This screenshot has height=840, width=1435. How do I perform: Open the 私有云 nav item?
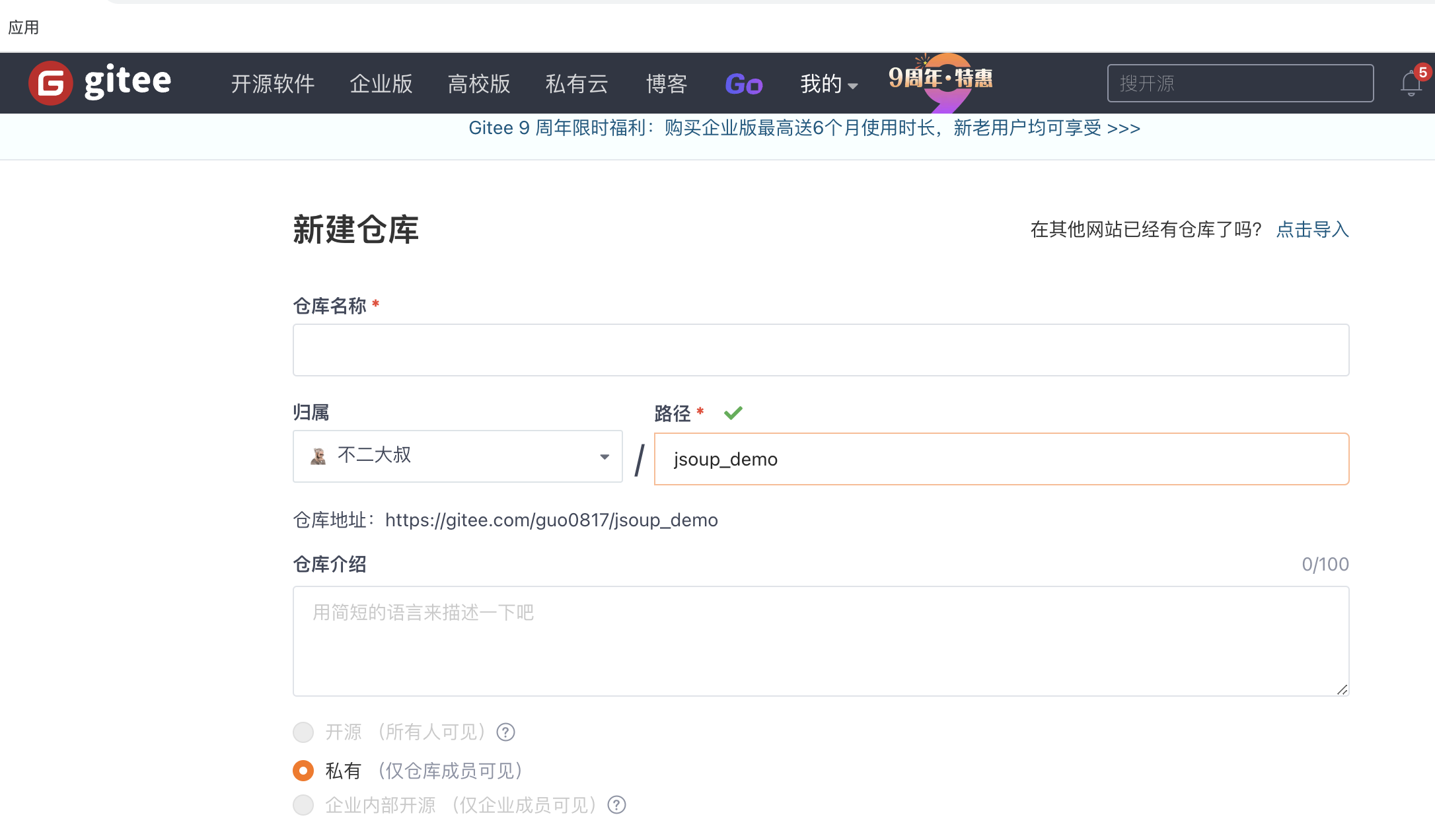[577, 84]
